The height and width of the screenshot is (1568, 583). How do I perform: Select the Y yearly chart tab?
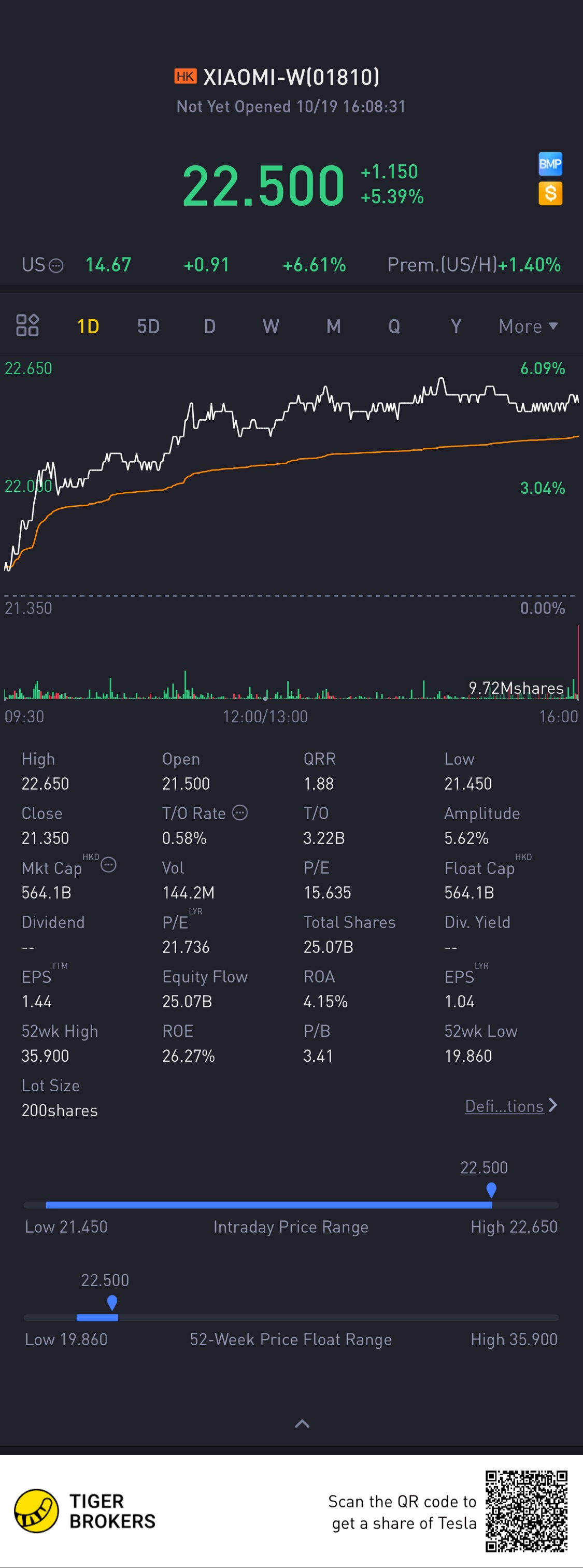click(456, 326)
